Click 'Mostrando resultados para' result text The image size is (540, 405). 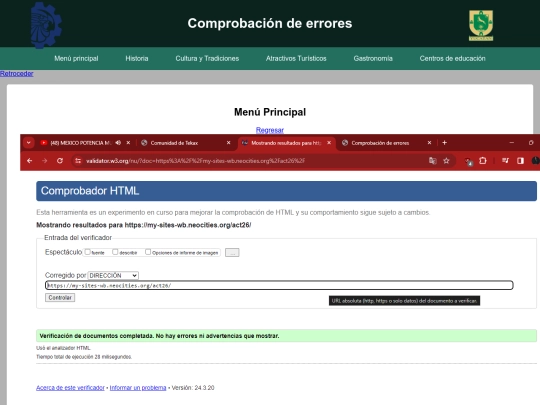click(144, 225)
